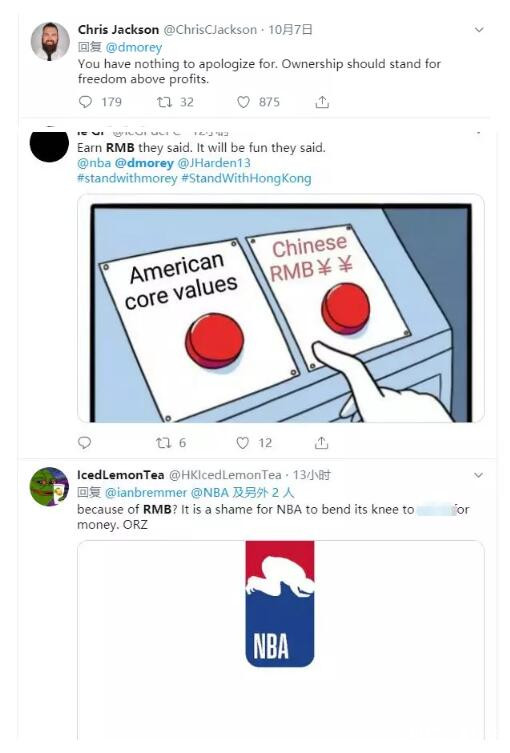The height and width of the screenshot is (753, 510).
Task: Open the #StandWithHongKong hashtag
Action: [246, 178]
